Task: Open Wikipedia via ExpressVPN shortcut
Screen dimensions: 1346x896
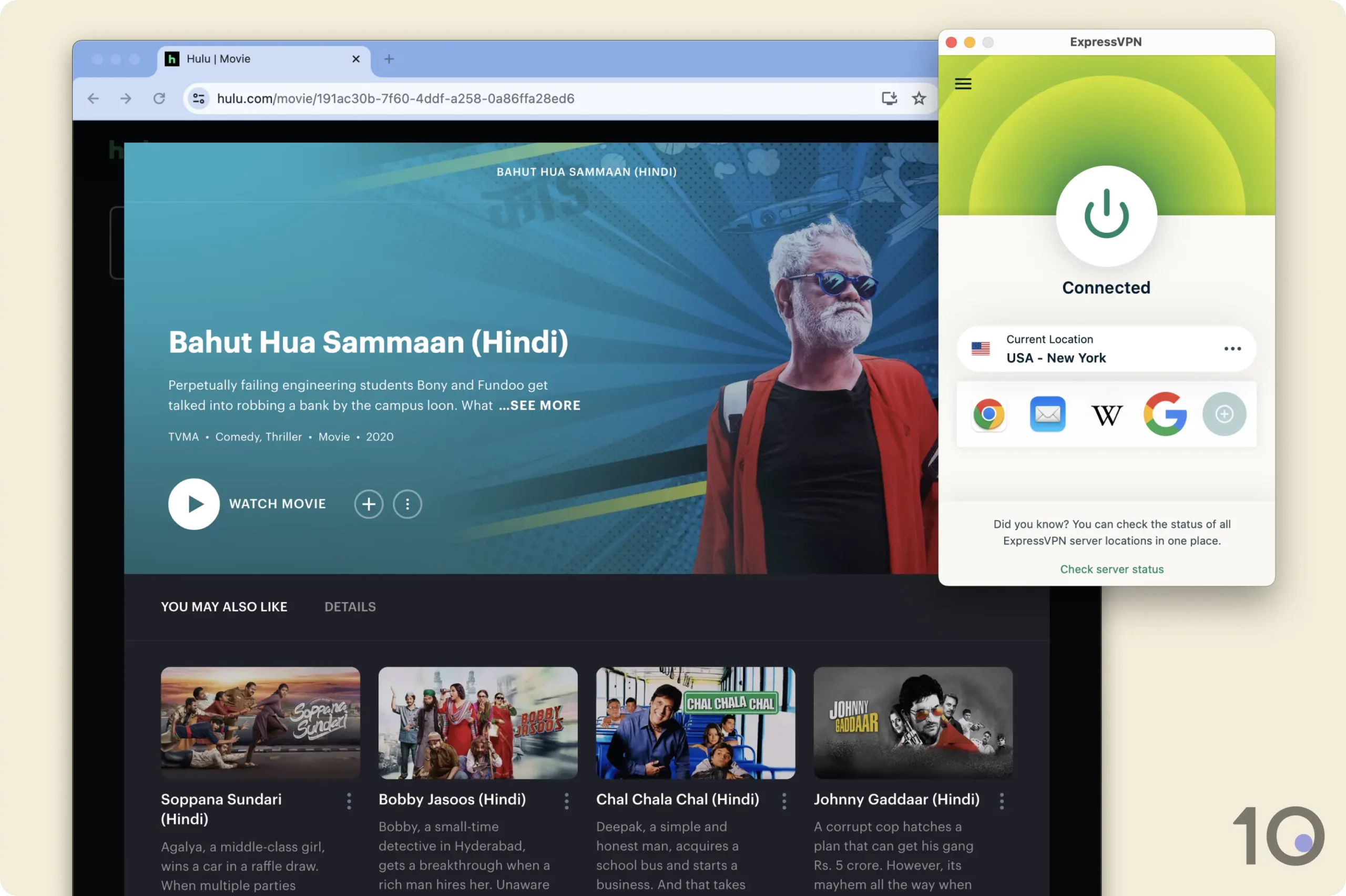Action: 1106,413
